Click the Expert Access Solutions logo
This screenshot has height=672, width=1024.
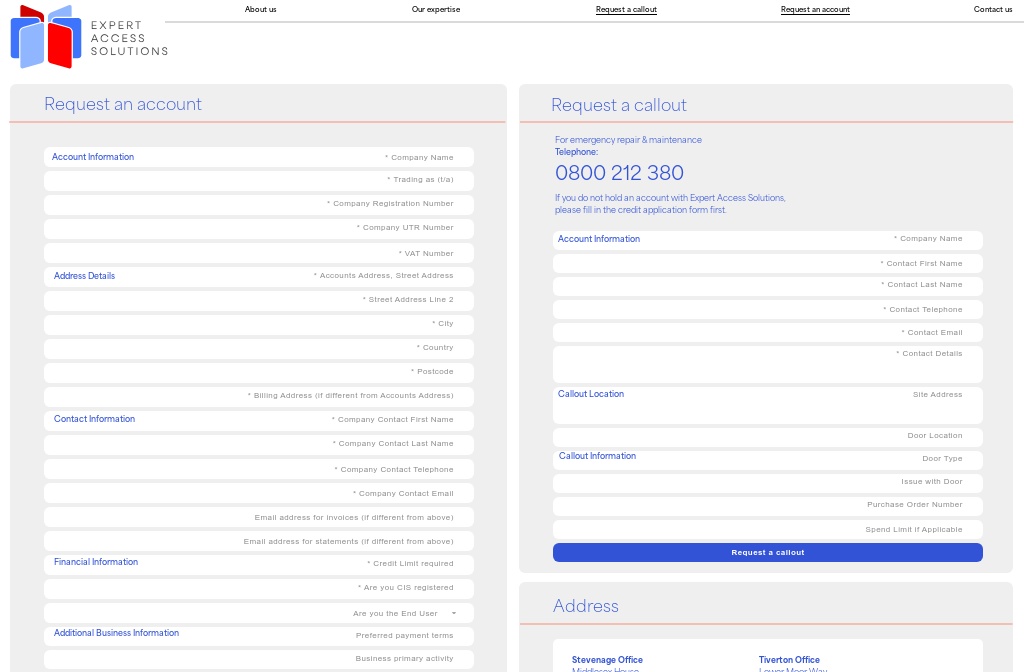(88, 37)
